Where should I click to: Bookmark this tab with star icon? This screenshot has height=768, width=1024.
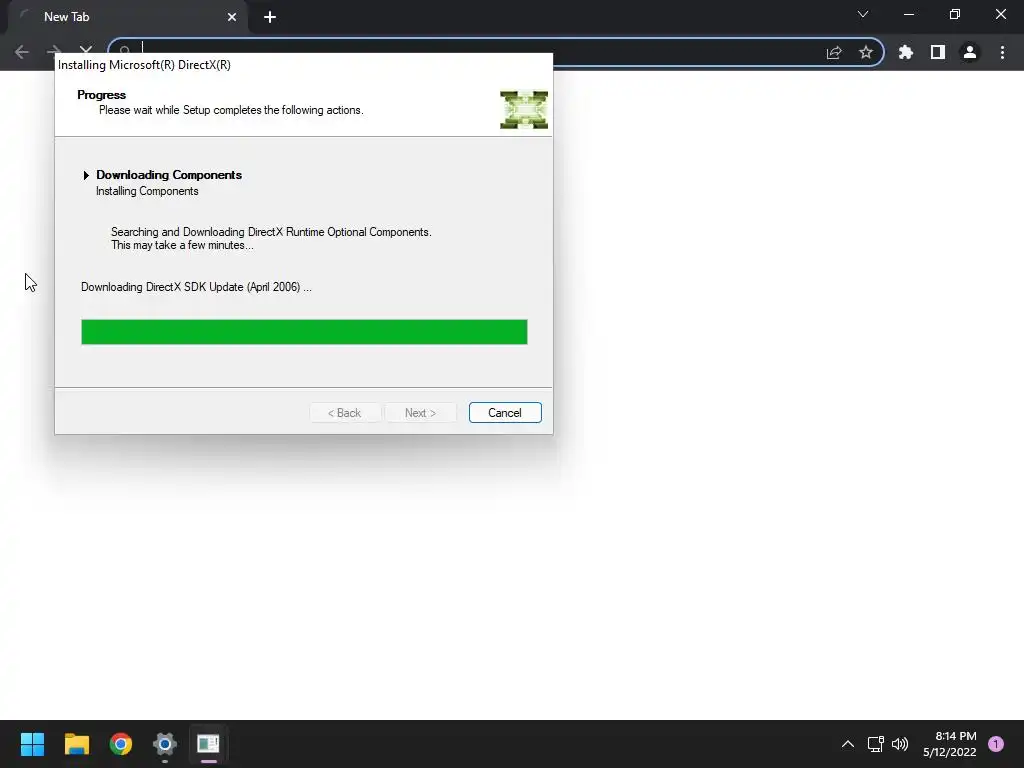(866, 52)
